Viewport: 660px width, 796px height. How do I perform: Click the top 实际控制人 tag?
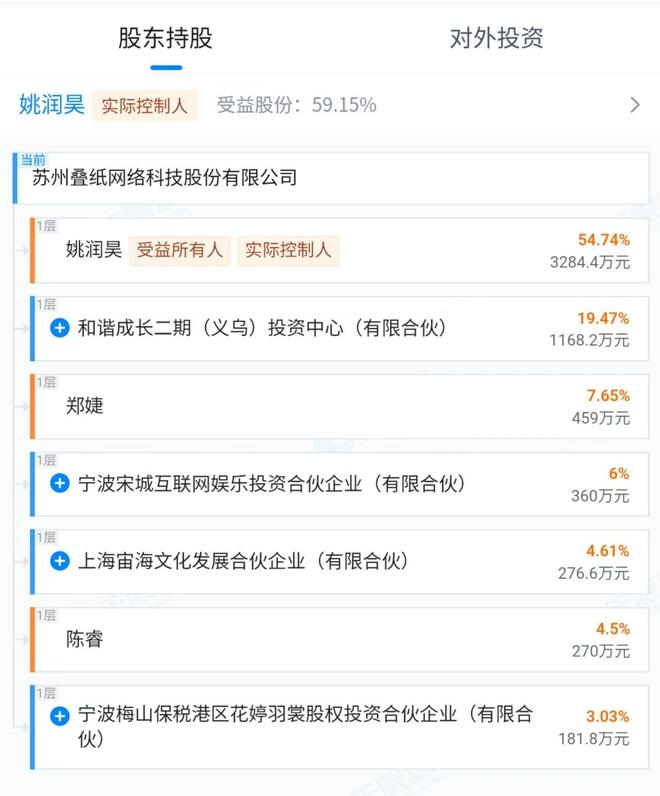tap(144, 106)
